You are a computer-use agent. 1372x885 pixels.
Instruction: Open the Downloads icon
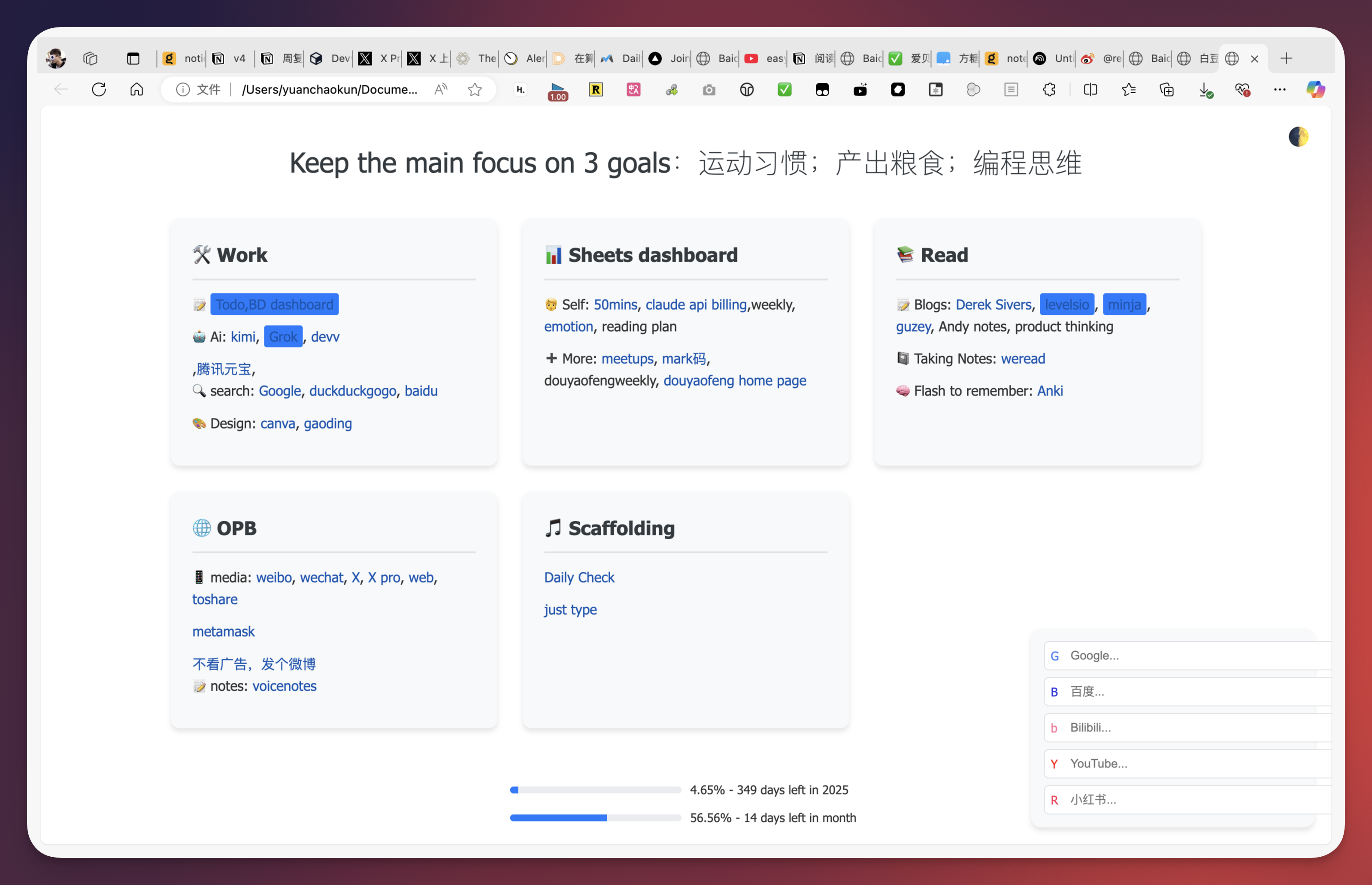pyautogui.click(x=1205, y=90)
